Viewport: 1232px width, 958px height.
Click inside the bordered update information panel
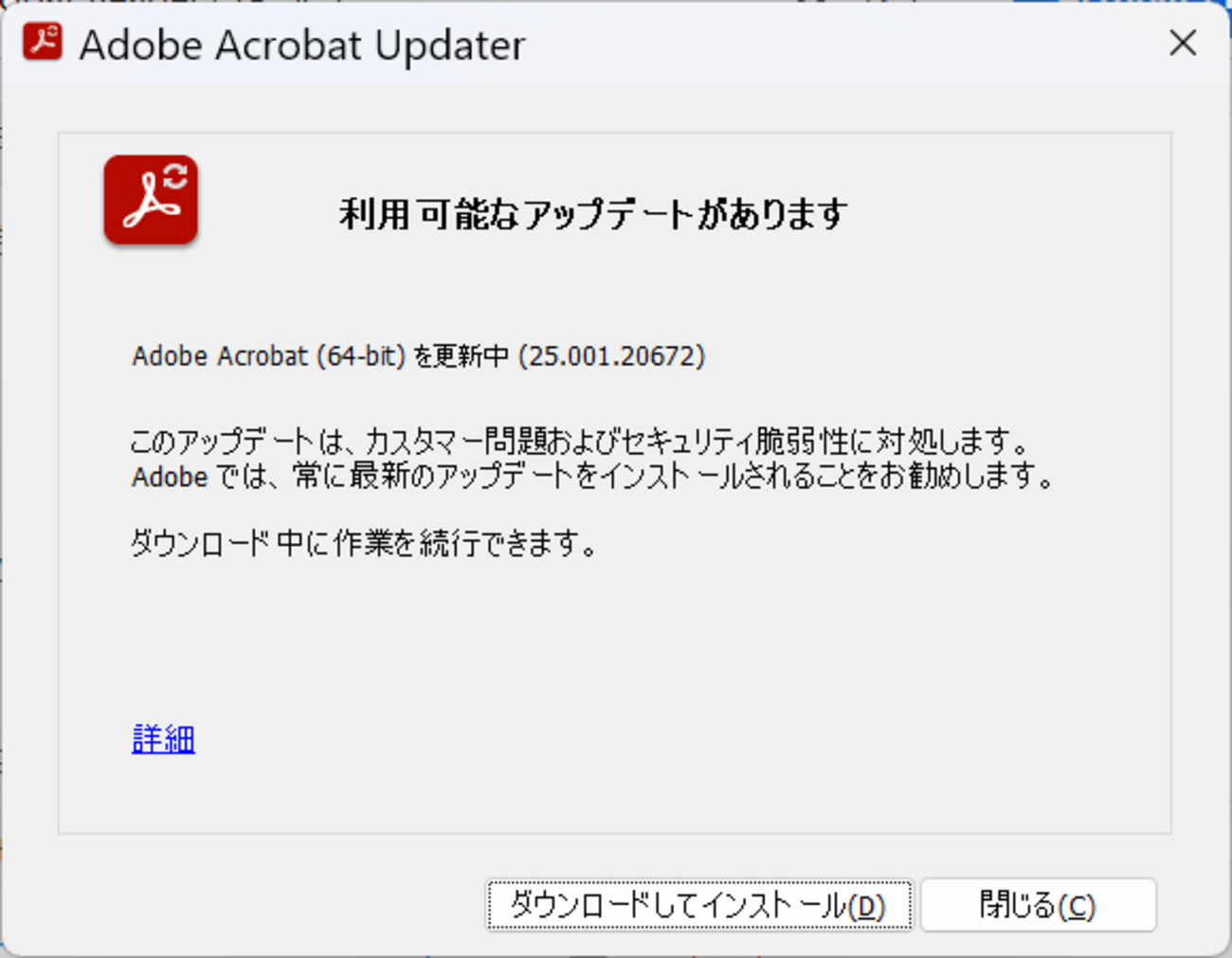[x=616, y=644]
